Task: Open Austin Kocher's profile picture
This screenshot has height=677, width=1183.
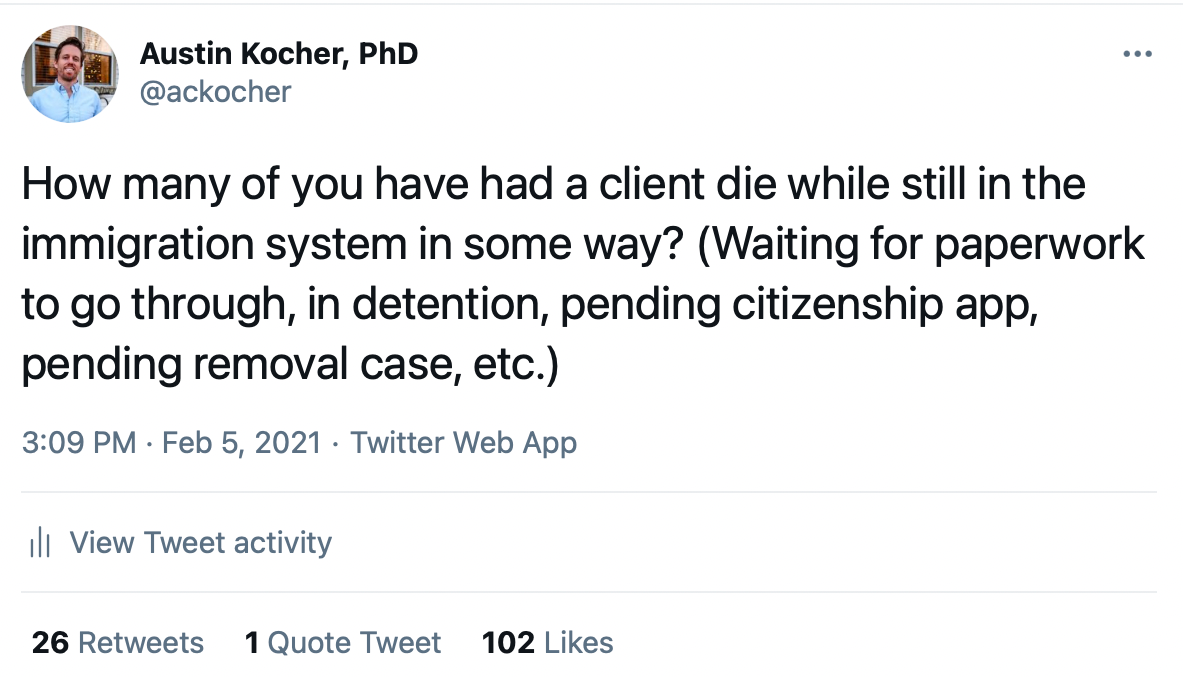Action: 69,74
